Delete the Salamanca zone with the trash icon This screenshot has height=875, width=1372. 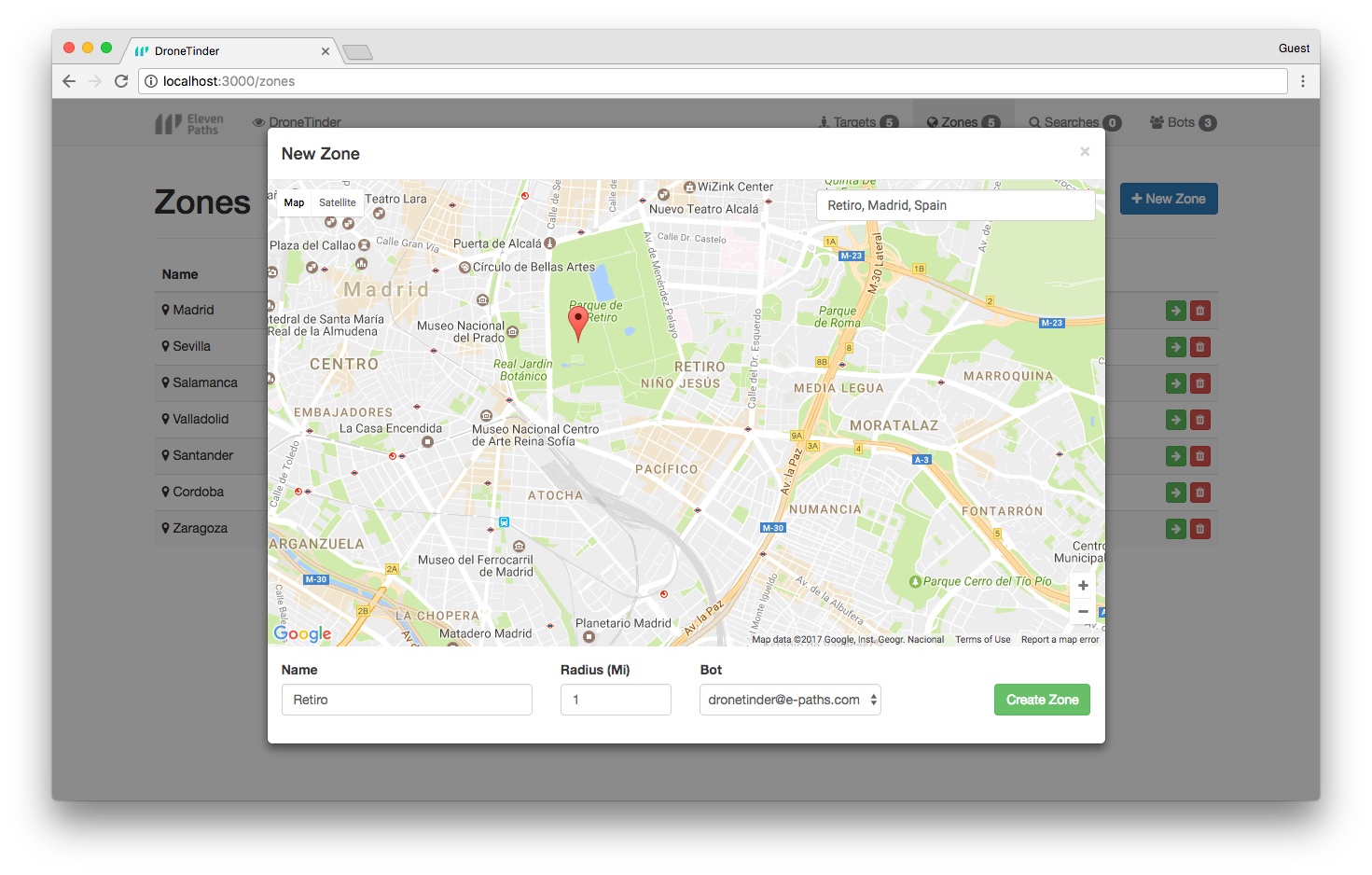(1200, 383)
